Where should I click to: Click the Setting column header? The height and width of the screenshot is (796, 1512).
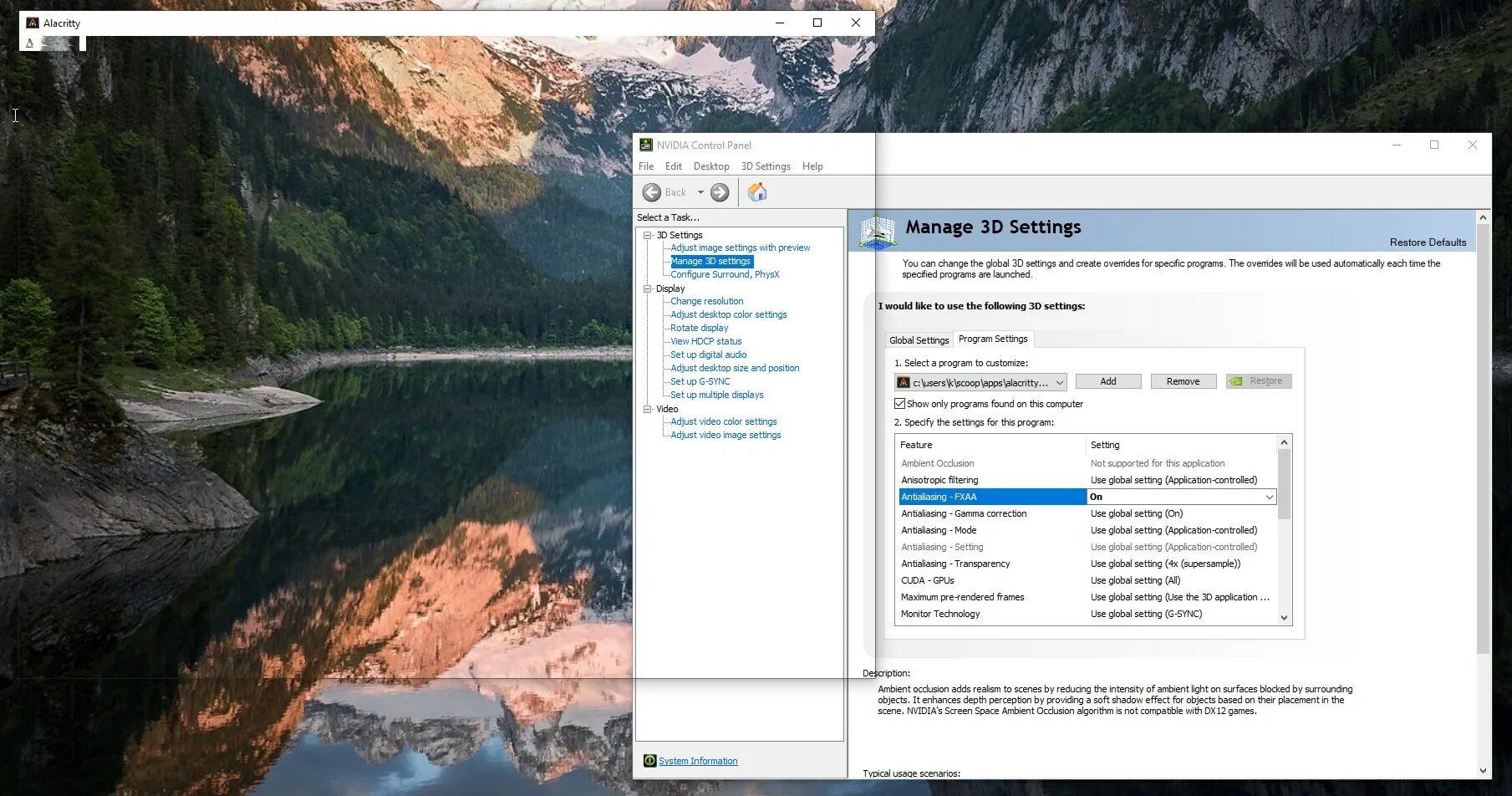(x=1182, y=445)
